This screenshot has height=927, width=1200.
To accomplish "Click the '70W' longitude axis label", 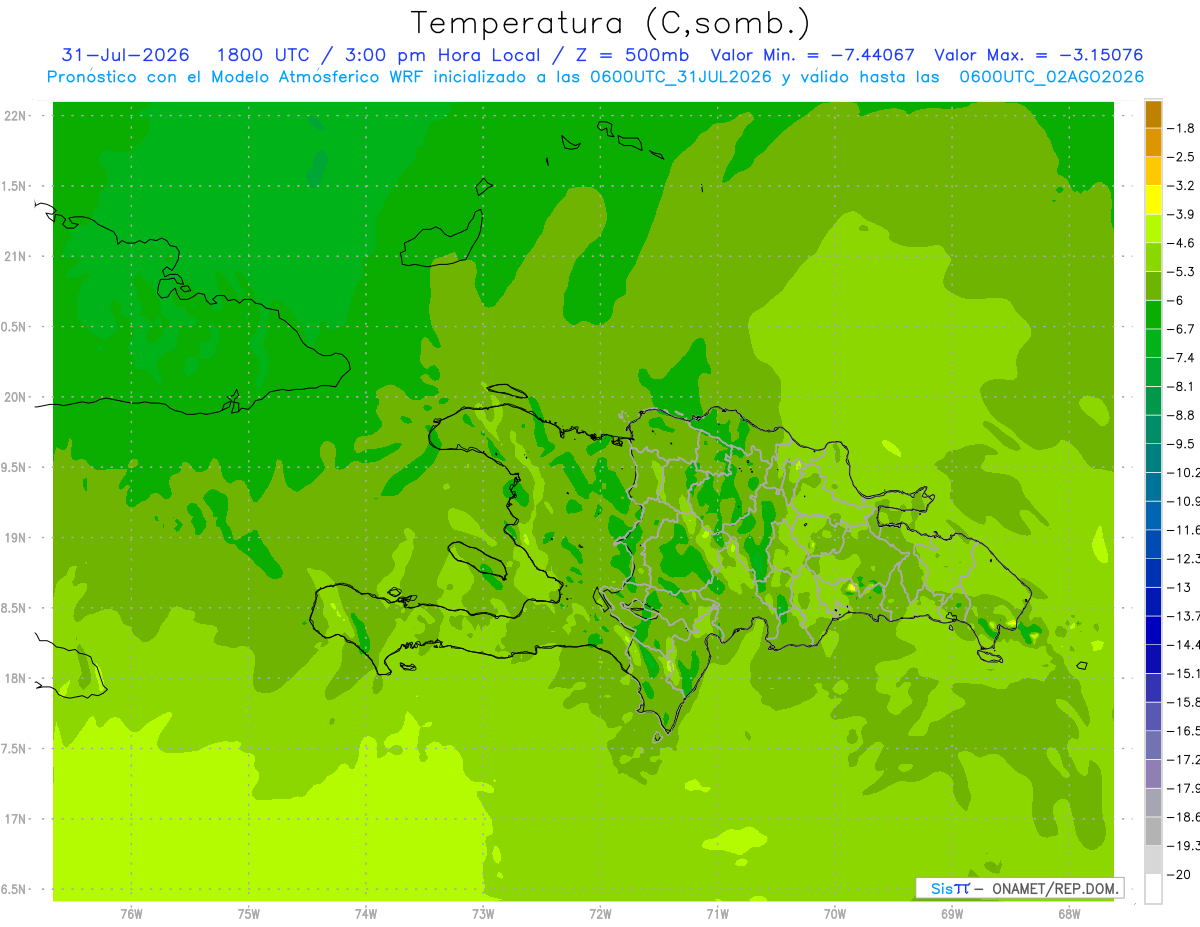I will click(x=835, y=914).
